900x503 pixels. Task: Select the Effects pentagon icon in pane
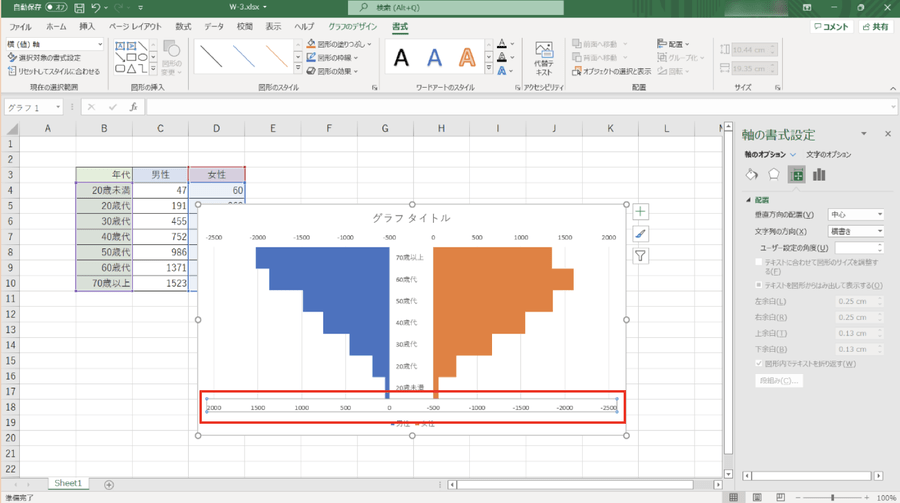774,175
